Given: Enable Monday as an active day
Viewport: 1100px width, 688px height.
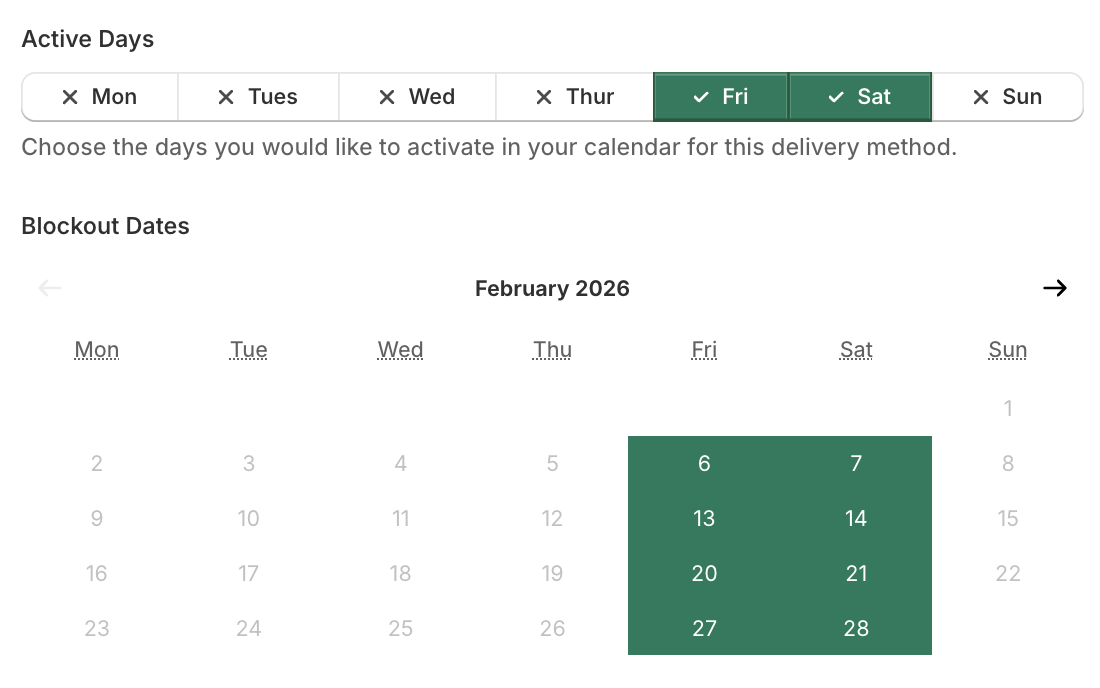Looking at the screenshot, I should coord(100,96).
